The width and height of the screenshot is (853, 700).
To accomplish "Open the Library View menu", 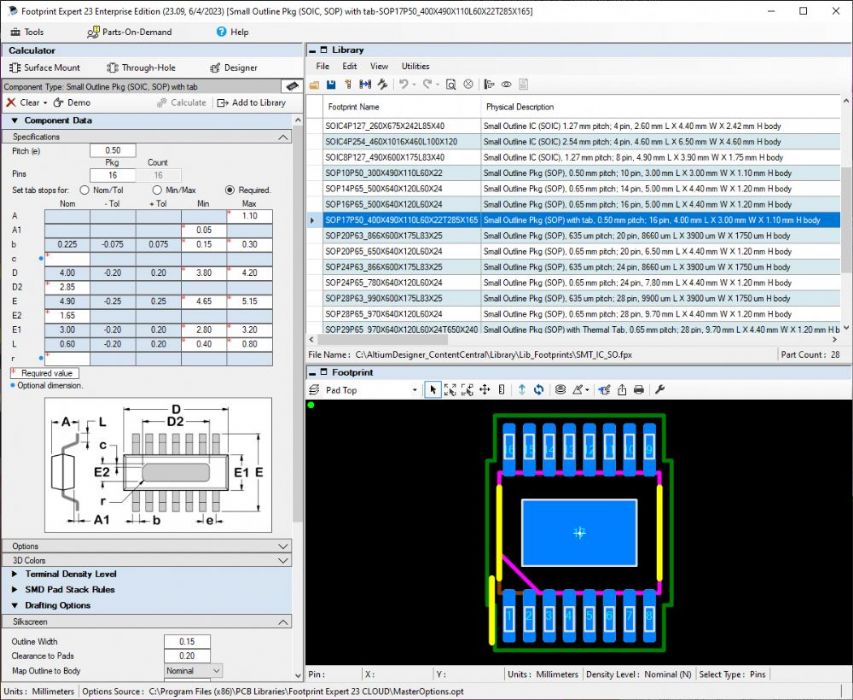I will tap(379, 66).
